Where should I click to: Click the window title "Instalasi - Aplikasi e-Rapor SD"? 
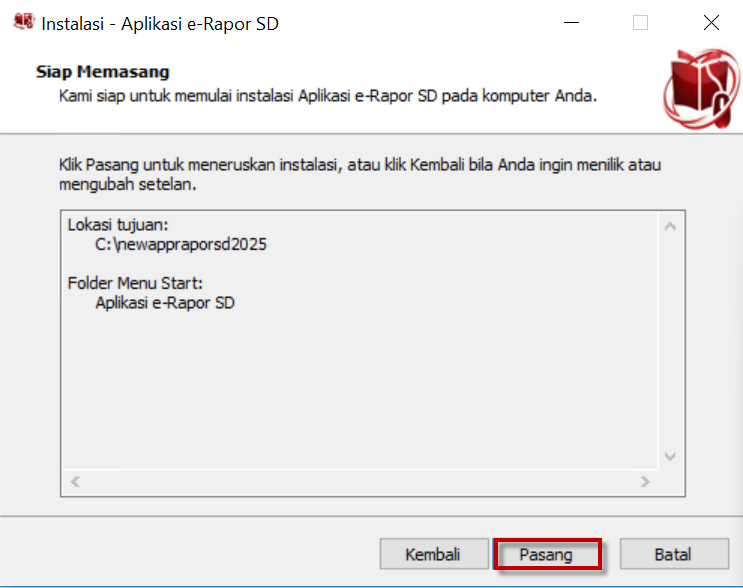(x=160, y=24)
